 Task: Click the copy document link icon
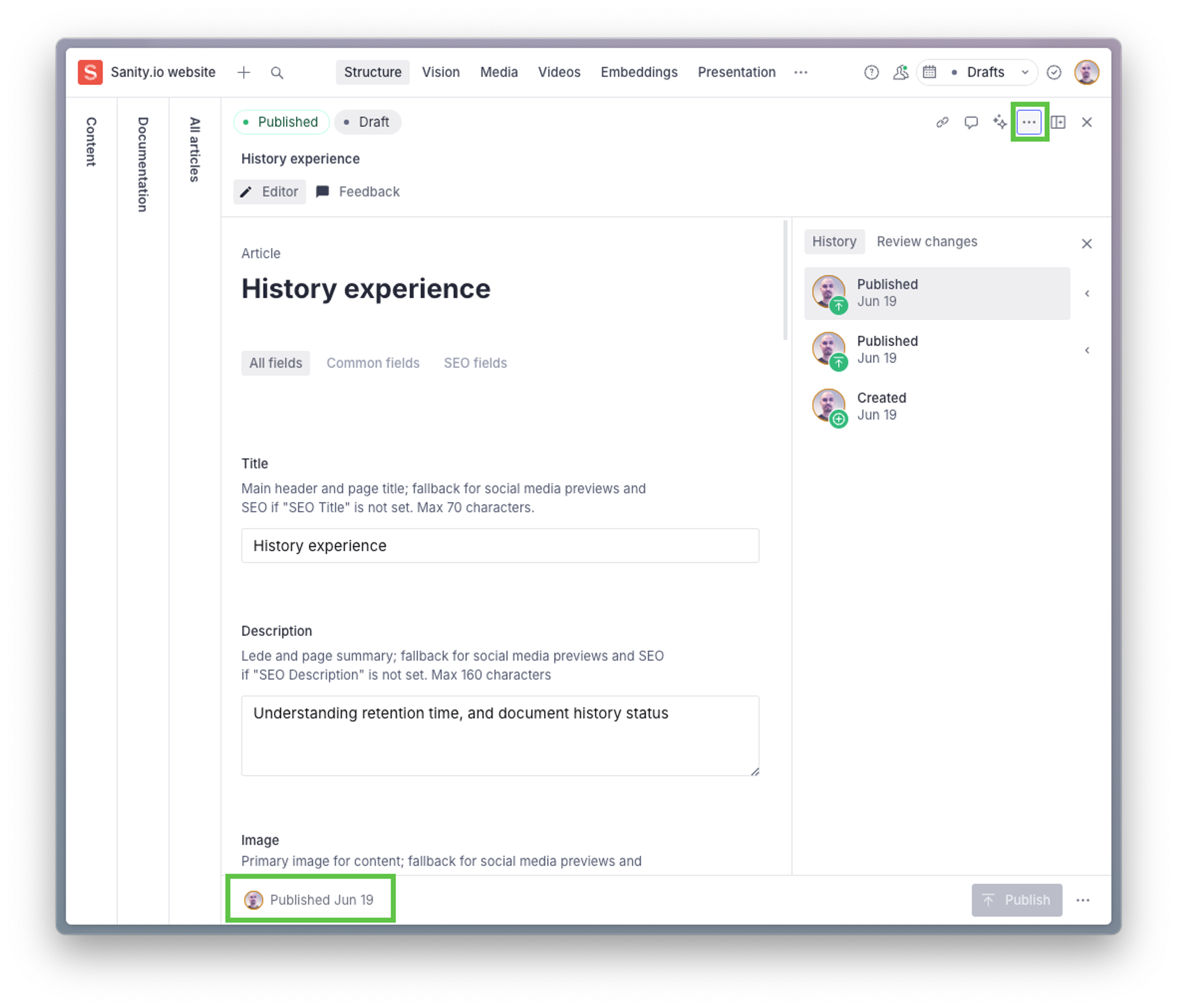pyautogui.click(x=942, y=122)
